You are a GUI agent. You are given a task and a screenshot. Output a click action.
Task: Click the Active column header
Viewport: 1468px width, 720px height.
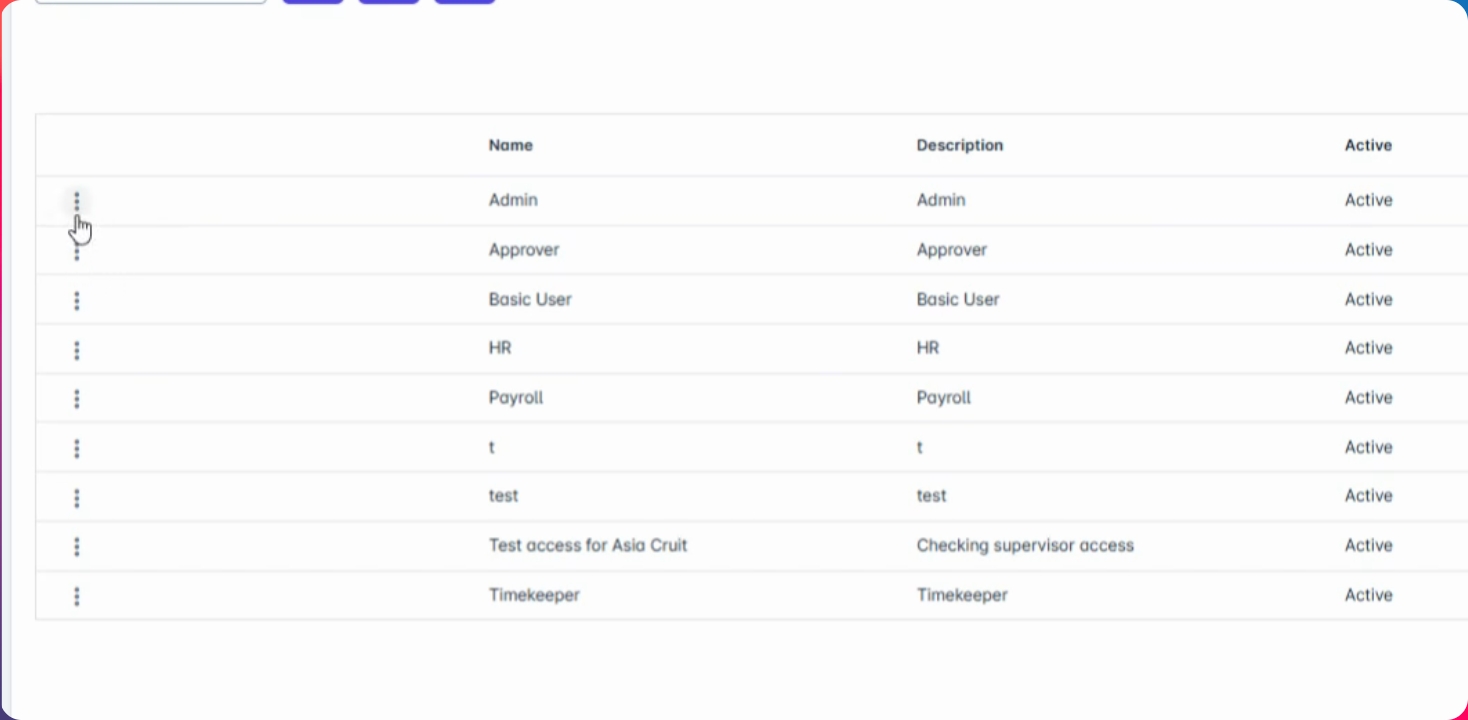1368,145
